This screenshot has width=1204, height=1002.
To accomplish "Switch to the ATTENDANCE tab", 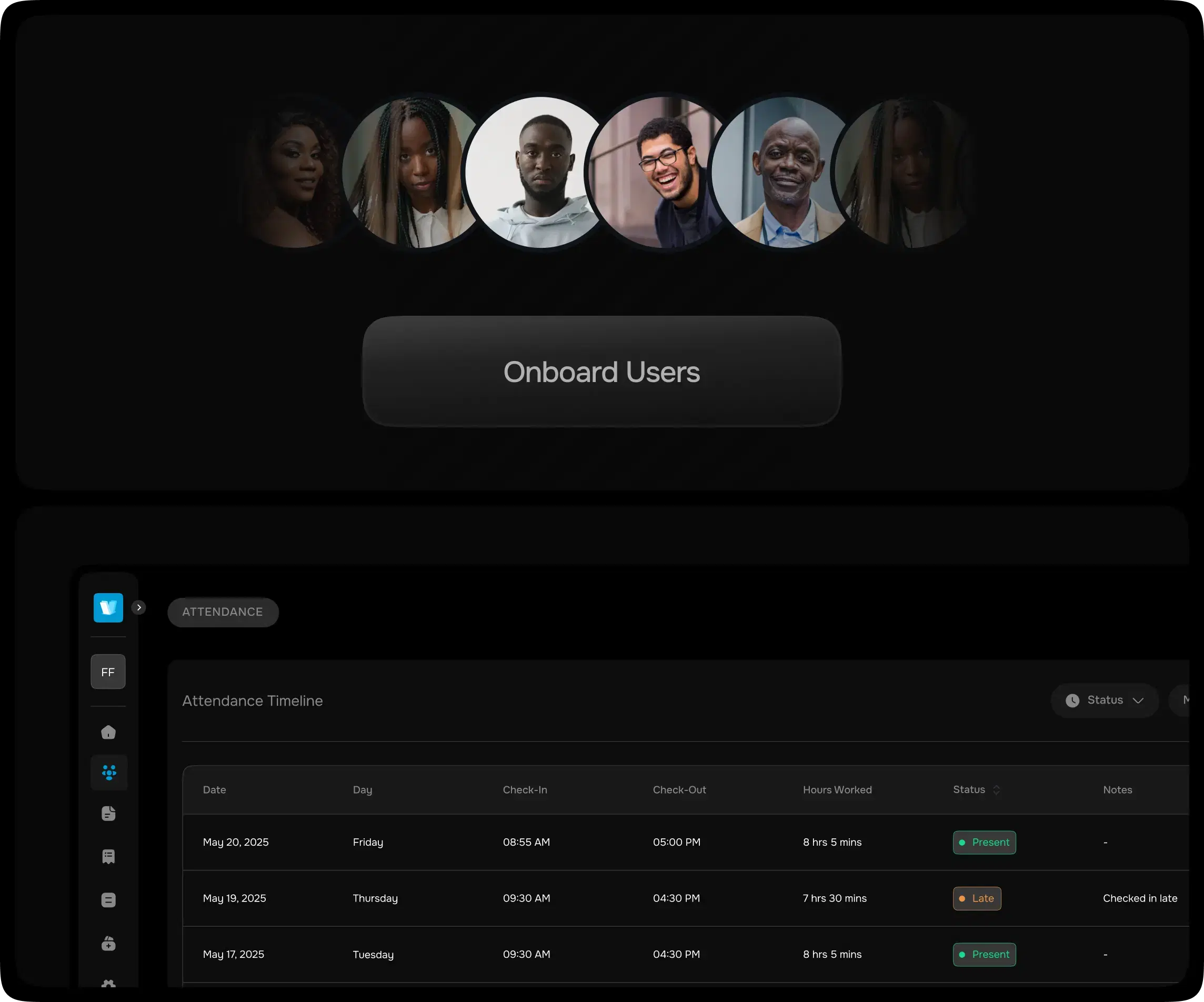I will [223, 612].
